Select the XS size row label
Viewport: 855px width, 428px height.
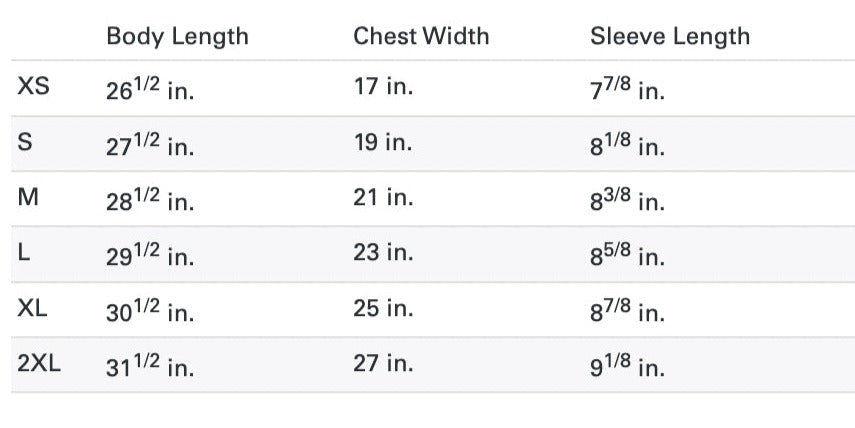pos(33,87)
